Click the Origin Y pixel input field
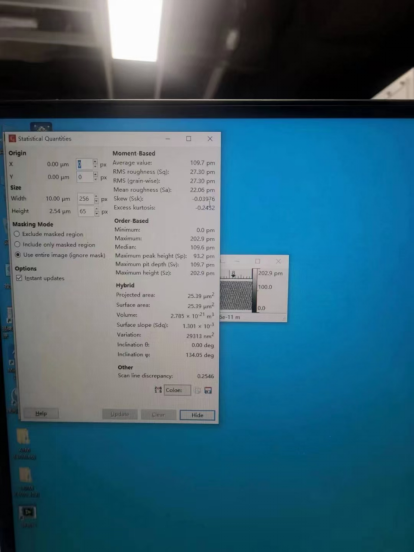414x552 pixels. tap(85, 177)
